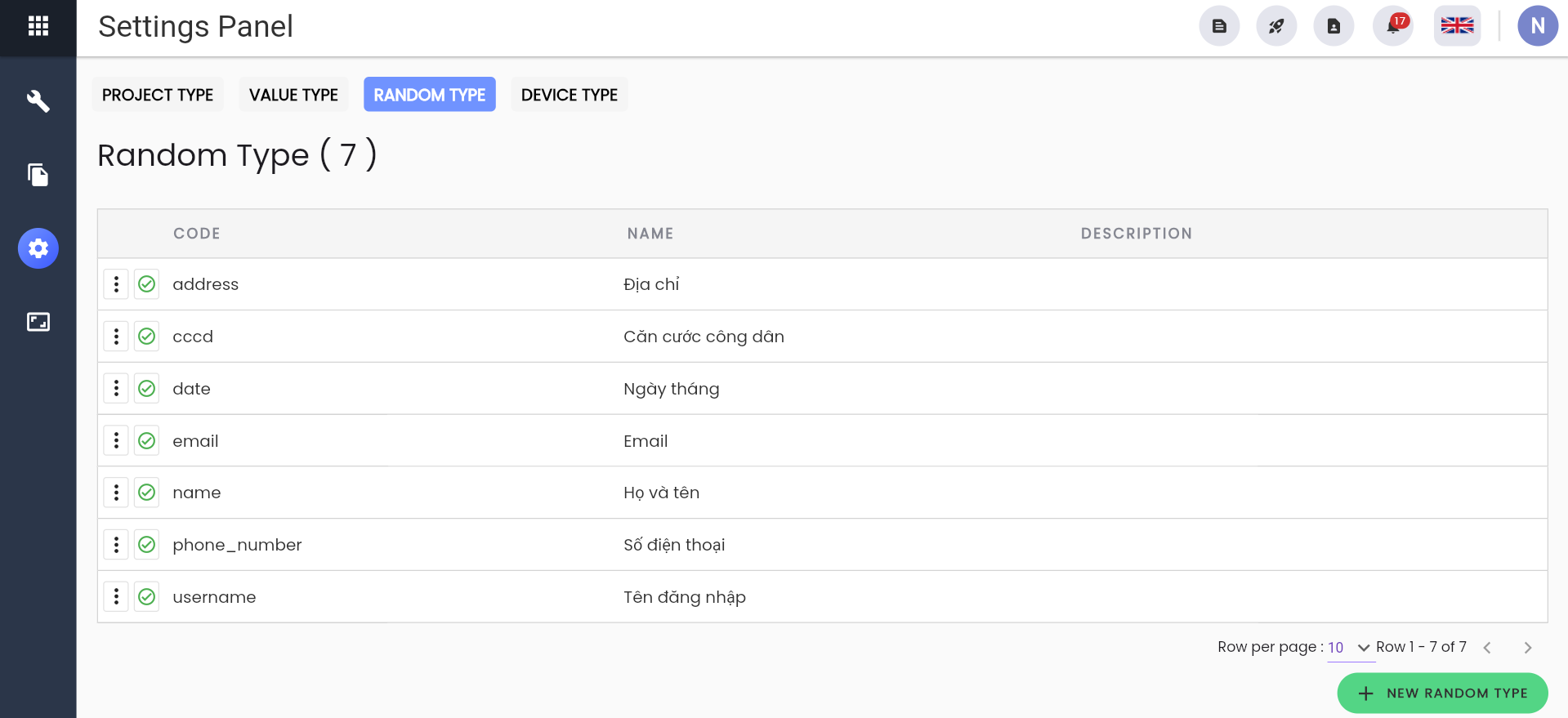Click the 'Ngày tháng' name cell
Viewport: 1568px width, 718px height.
point(672,389)
